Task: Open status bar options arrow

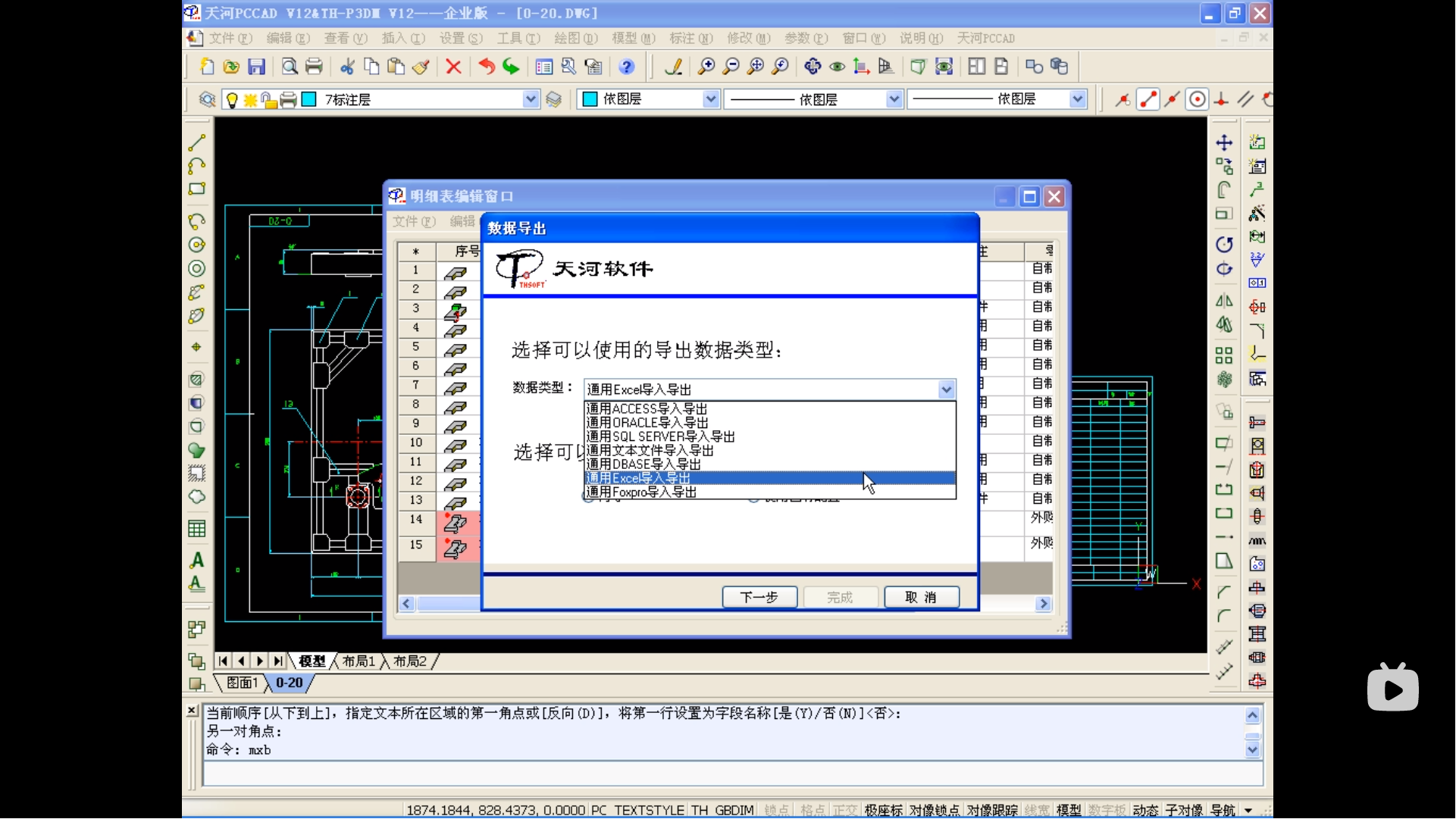Action: pyautogui.click(x=1248, y=810)
